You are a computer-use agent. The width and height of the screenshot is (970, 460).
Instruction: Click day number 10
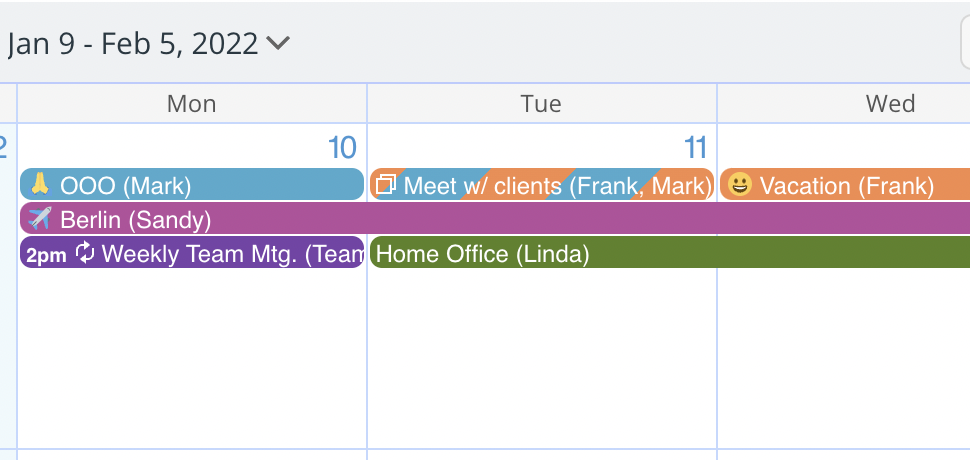point(342,148)
